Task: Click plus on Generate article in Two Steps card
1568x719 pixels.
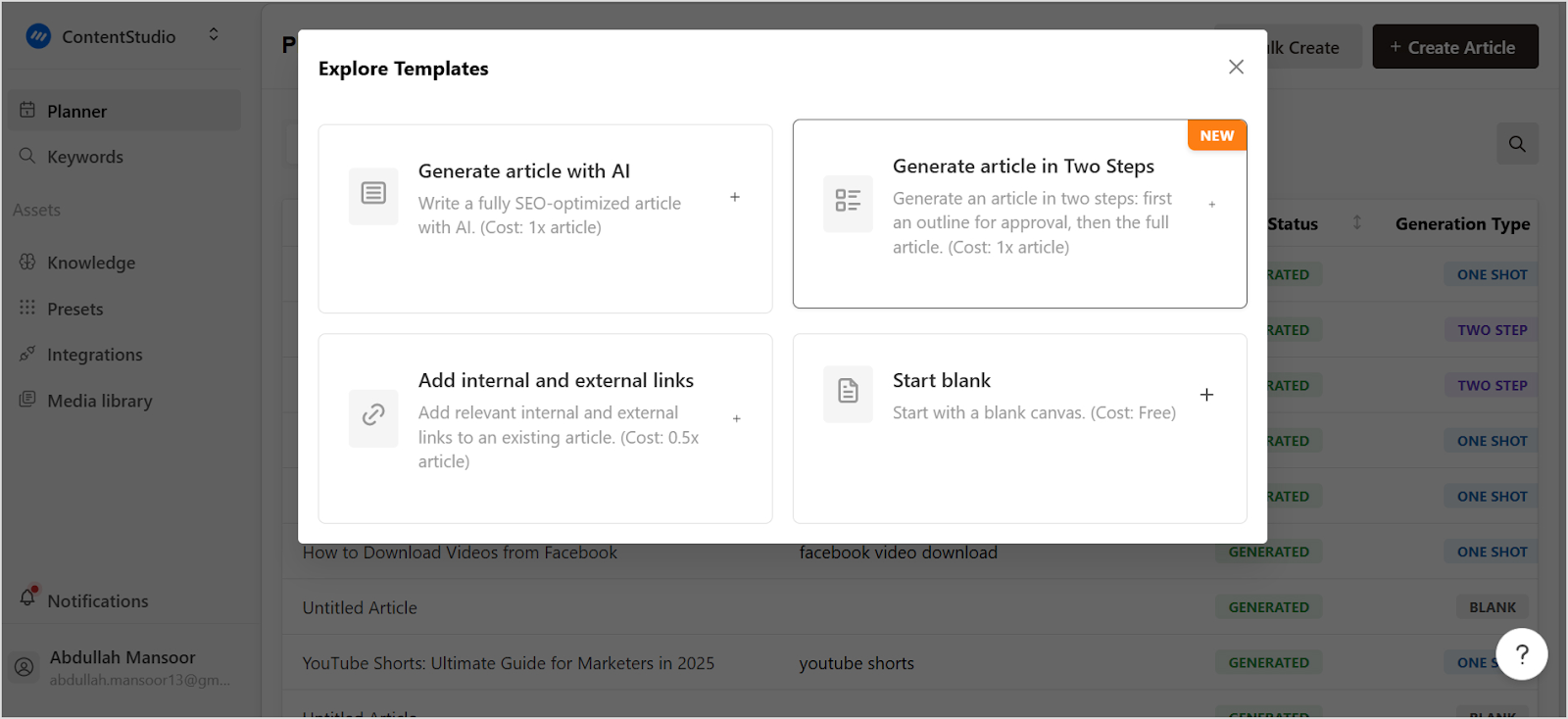Action: point(1212,205)
